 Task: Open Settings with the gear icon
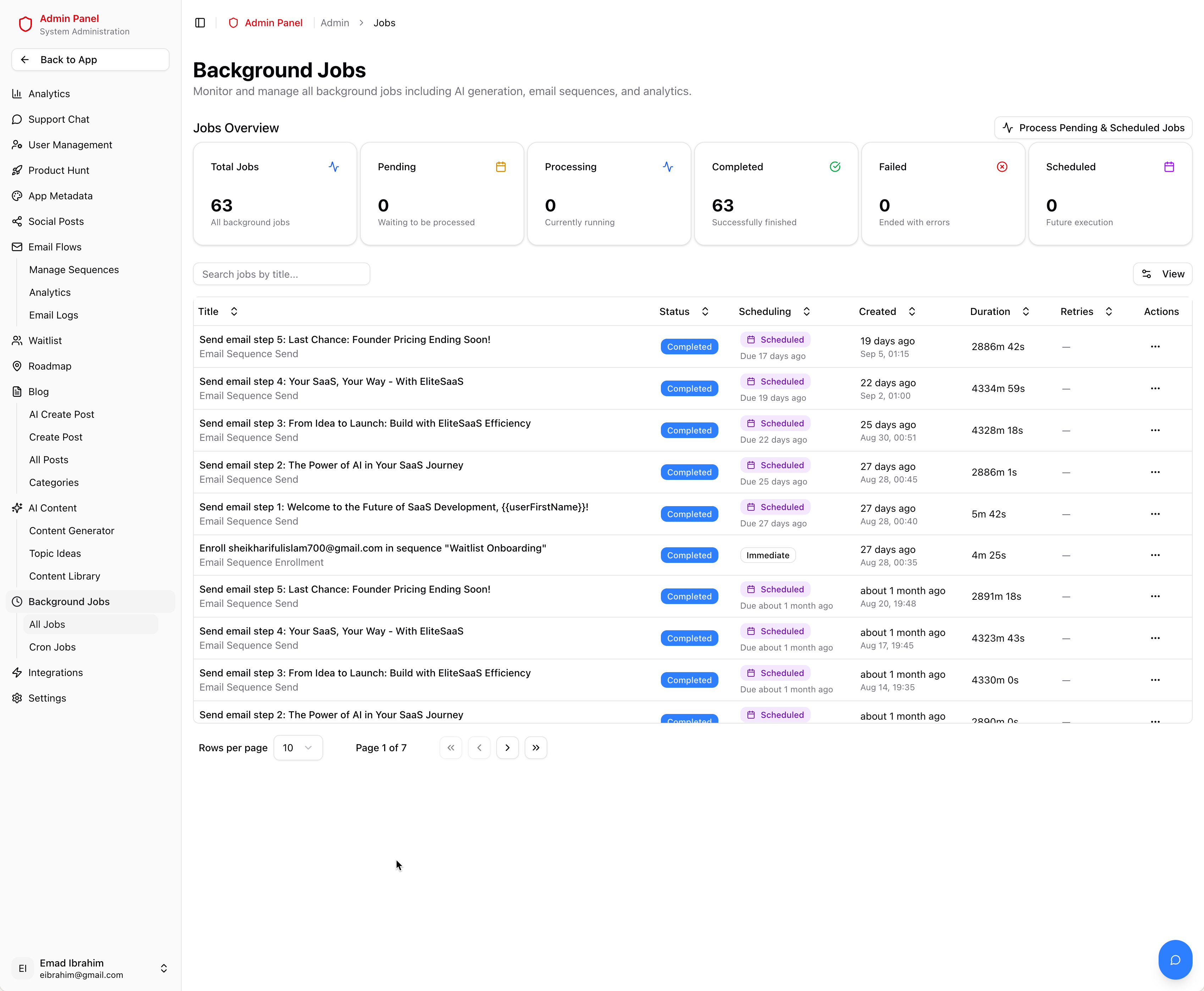point(17,698)
